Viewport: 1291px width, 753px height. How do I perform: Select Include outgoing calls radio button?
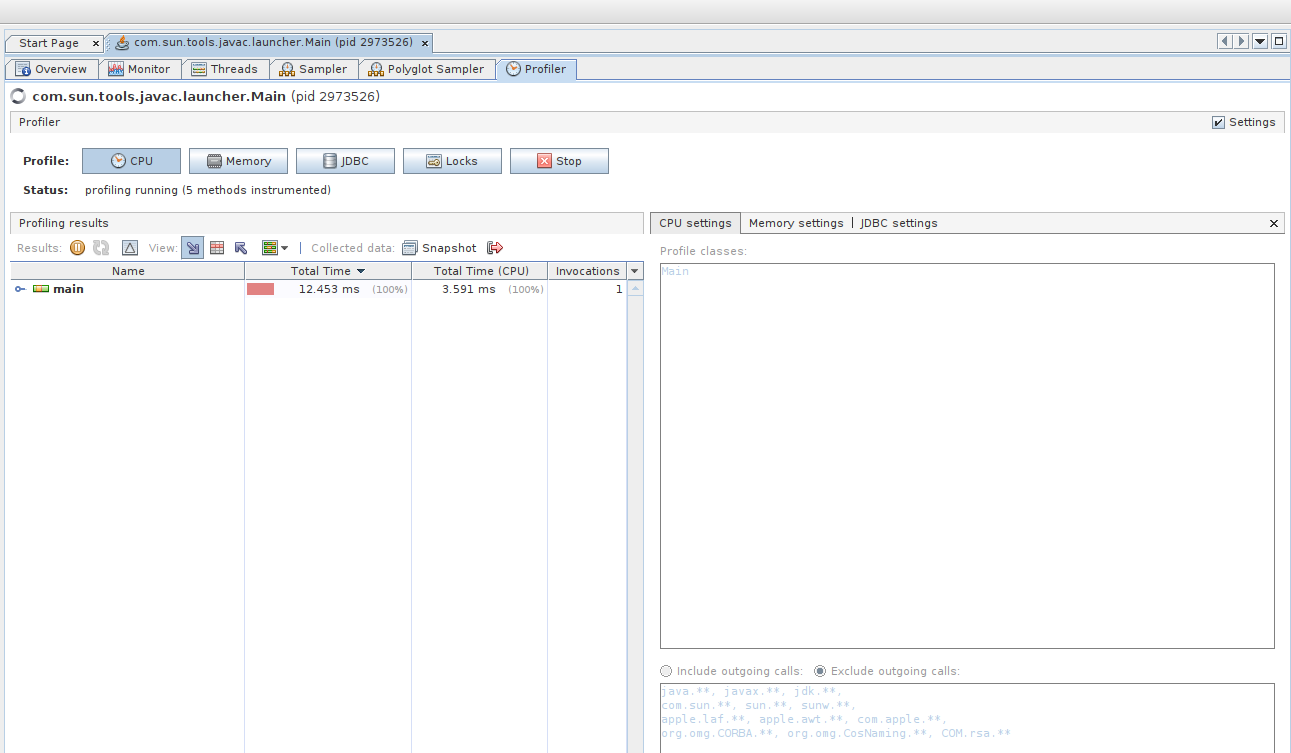[x=667, y=671]
